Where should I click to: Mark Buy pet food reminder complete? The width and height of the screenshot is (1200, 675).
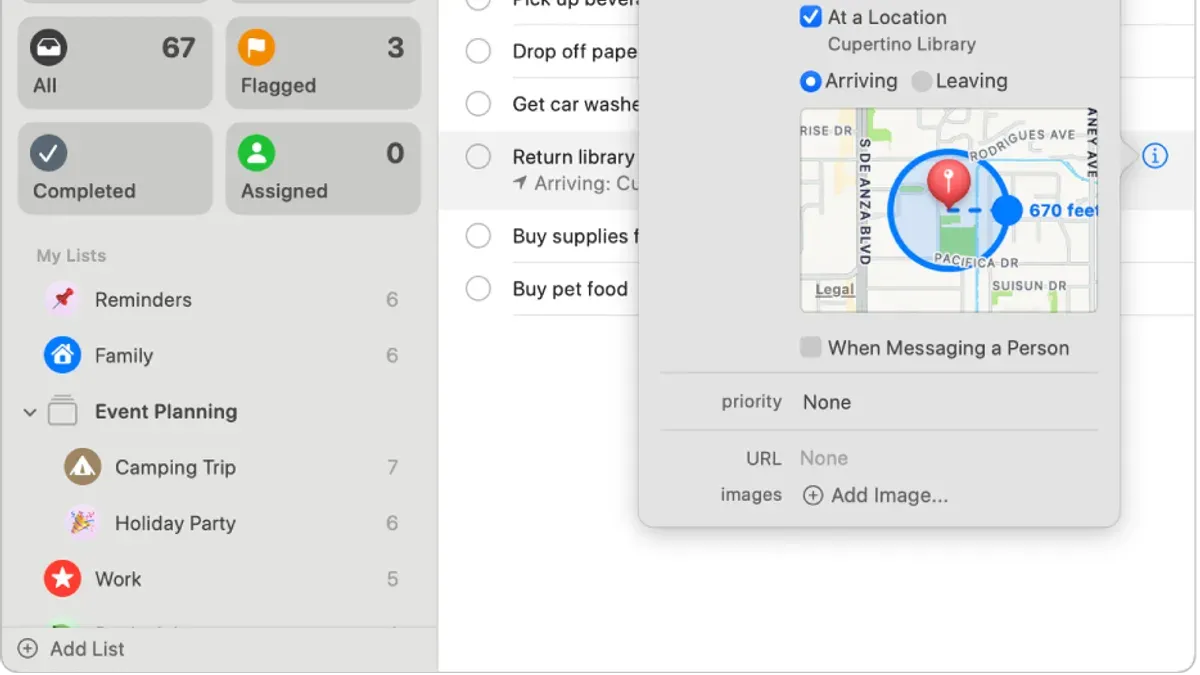click(479, 289)
